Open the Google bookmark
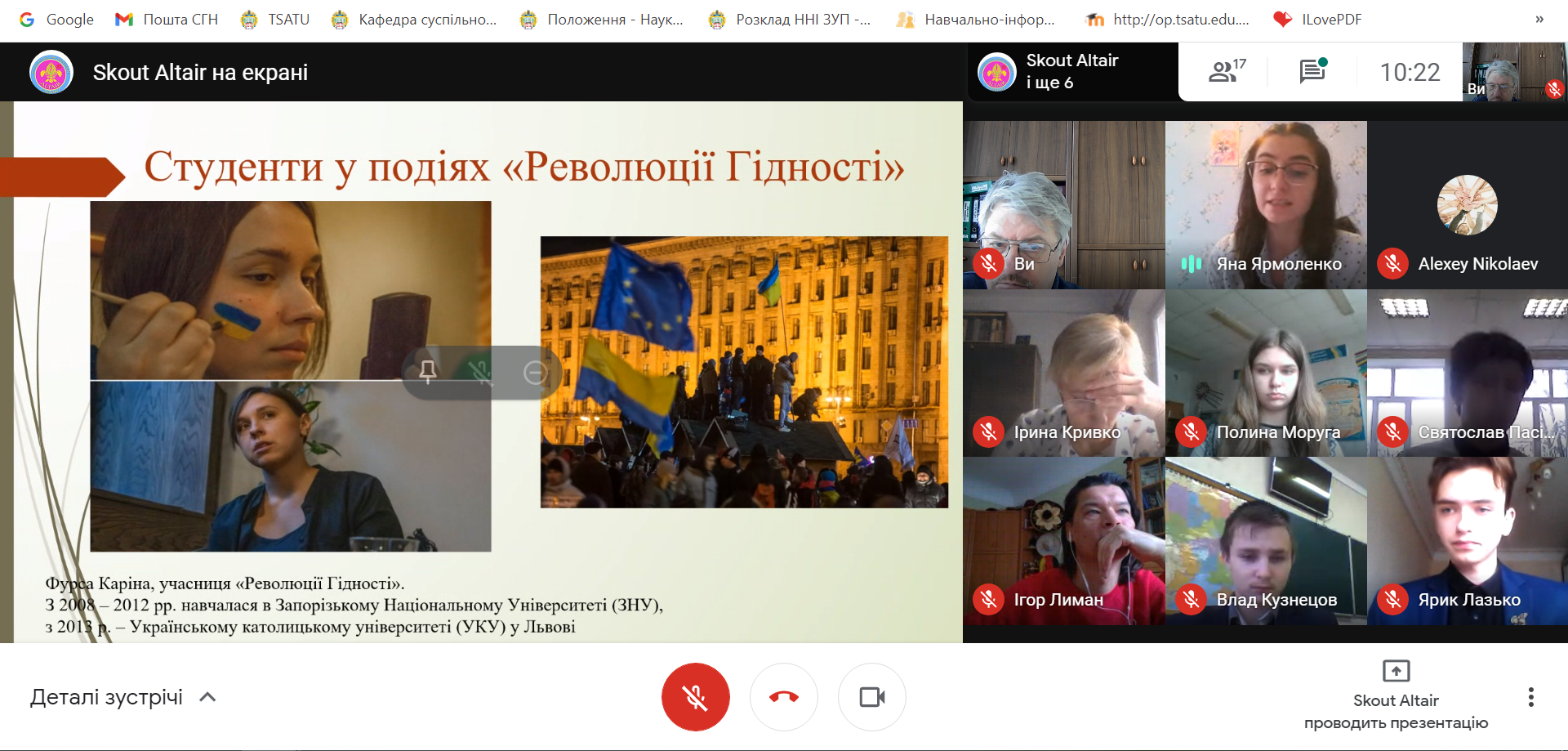 pos(56,20)
